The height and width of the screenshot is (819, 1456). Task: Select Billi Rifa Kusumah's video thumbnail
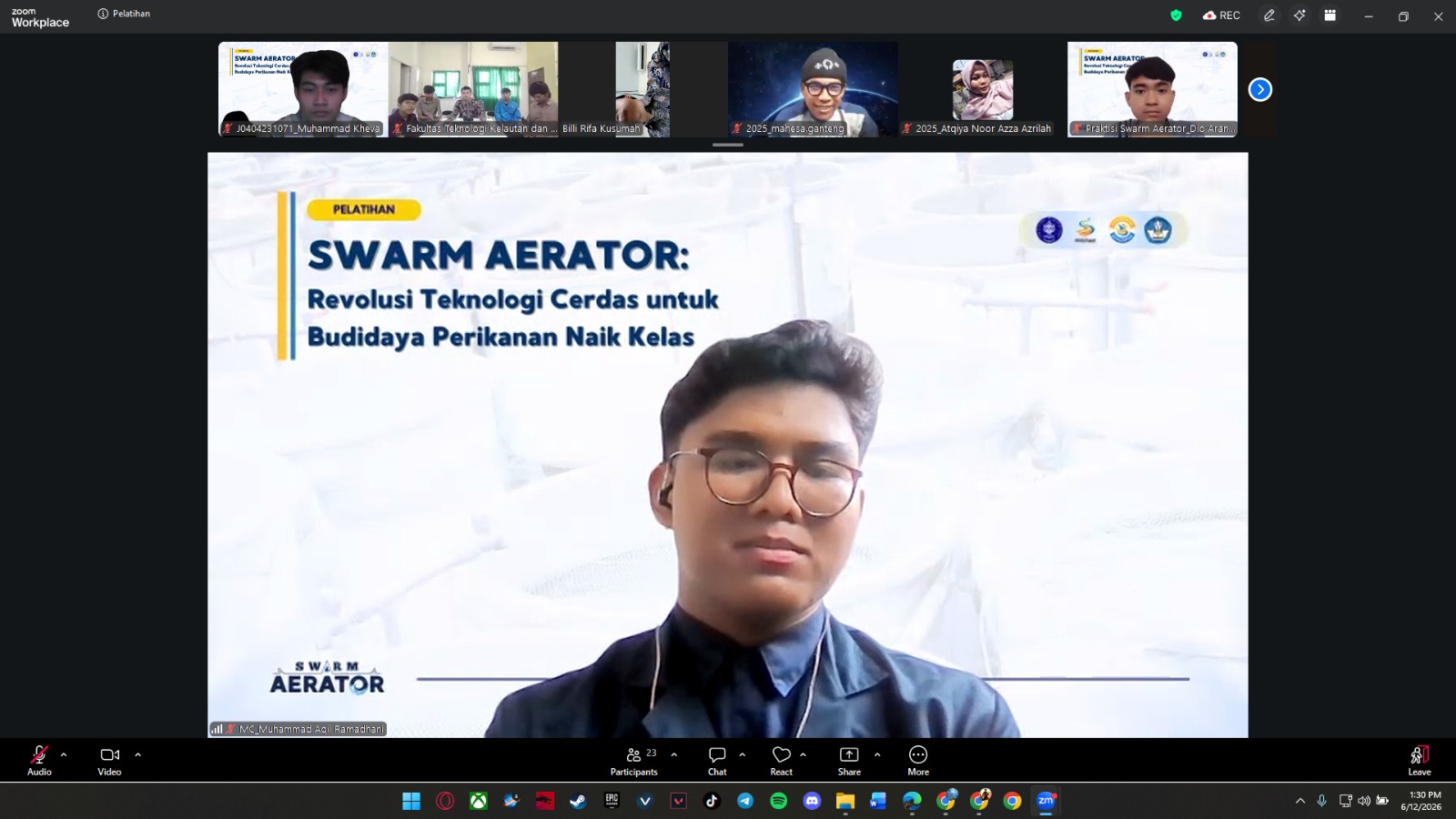pyautogui.click(x=642, y=89)
